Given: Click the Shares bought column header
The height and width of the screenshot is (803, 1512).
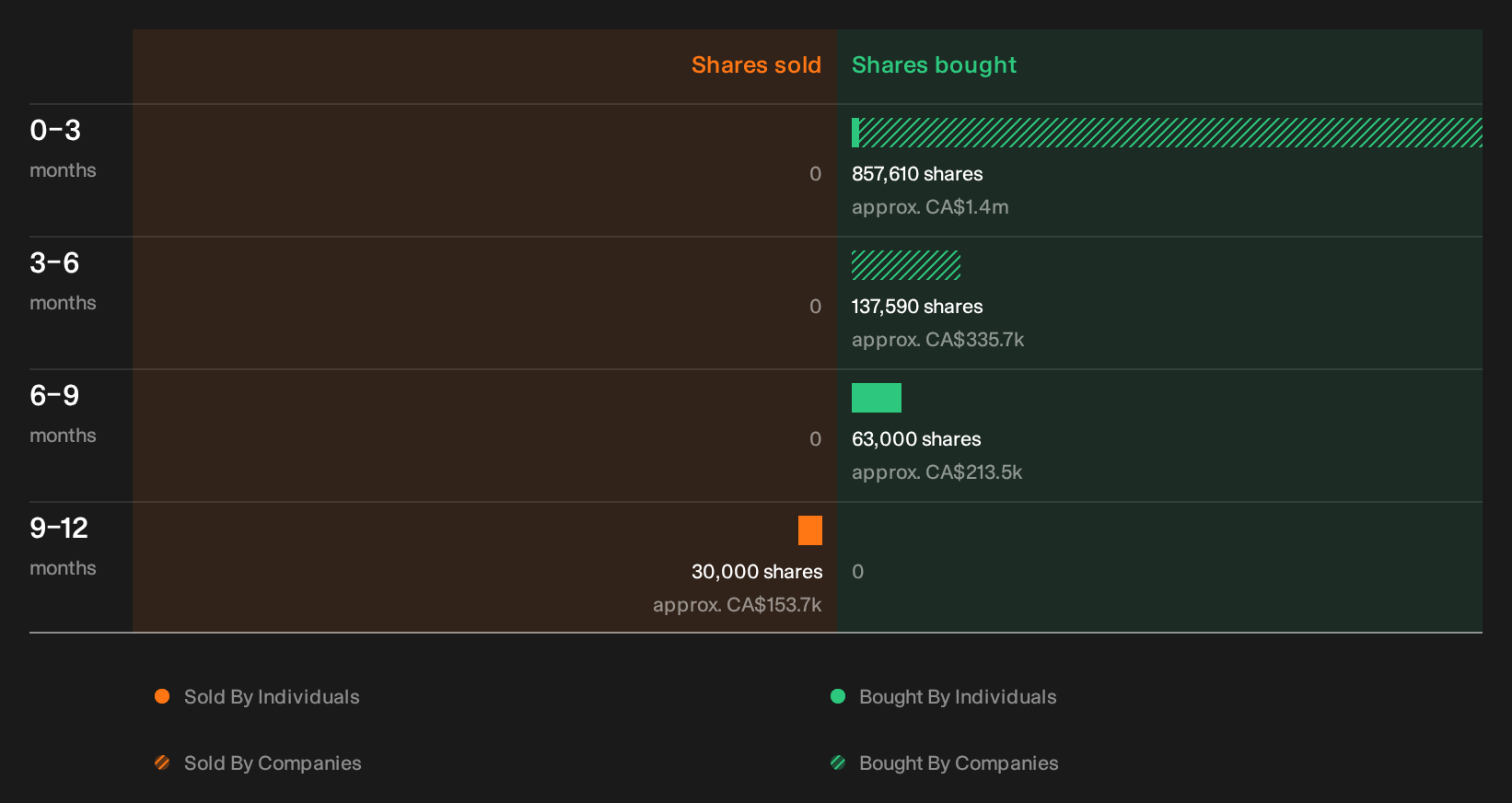Looking at the screenshot, I should (x=934, y=65).
